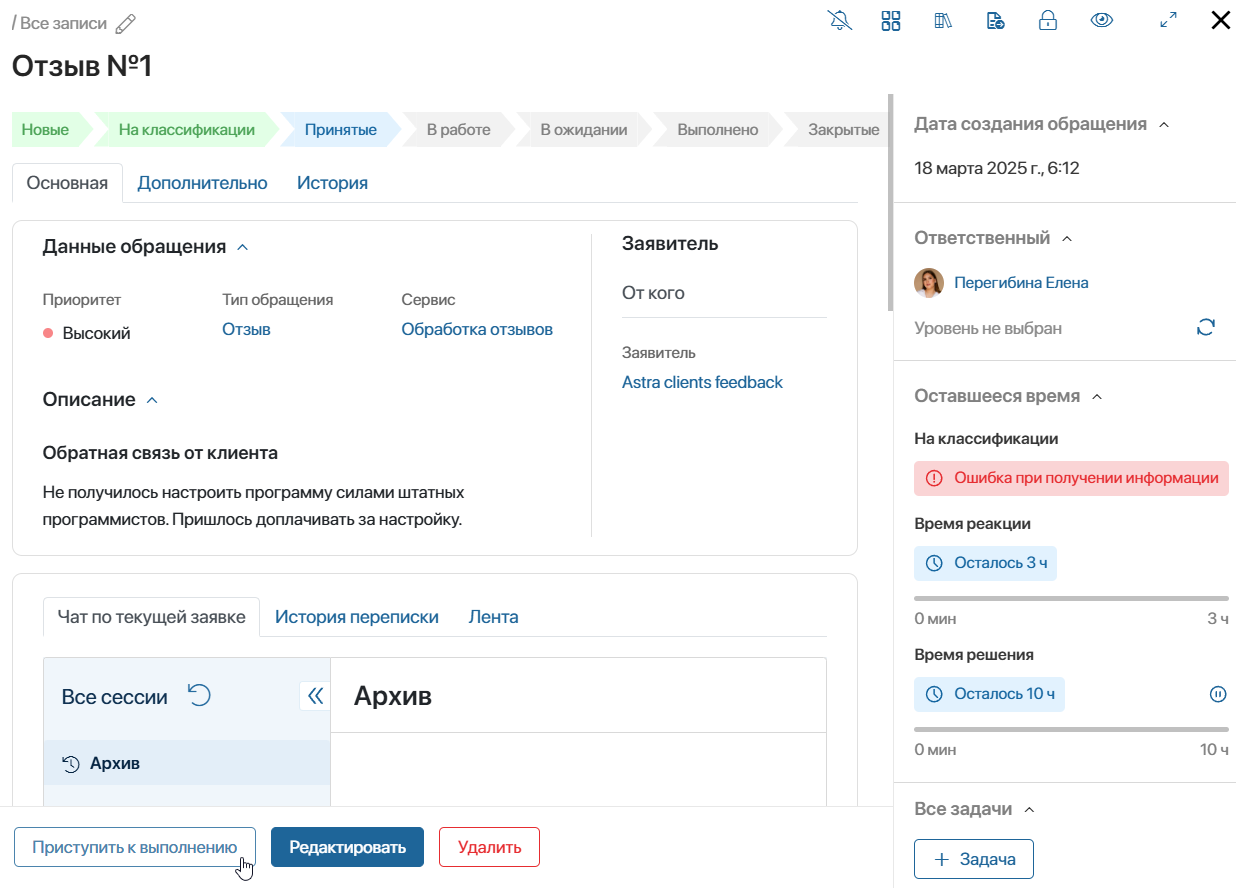Refresh responsibility level with the reload icon

tap(1206, 327)
